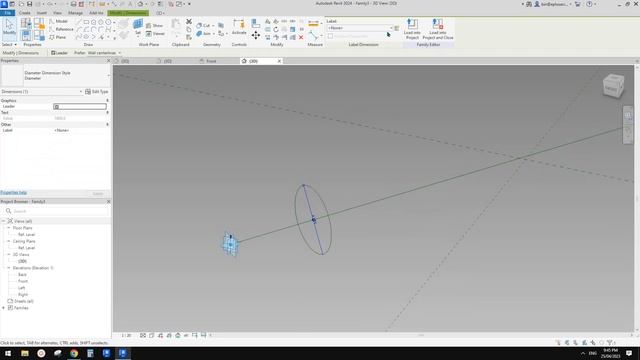640x360 pixels.
Task: Open the Windows Start menu
Action: tap(8, 353)
